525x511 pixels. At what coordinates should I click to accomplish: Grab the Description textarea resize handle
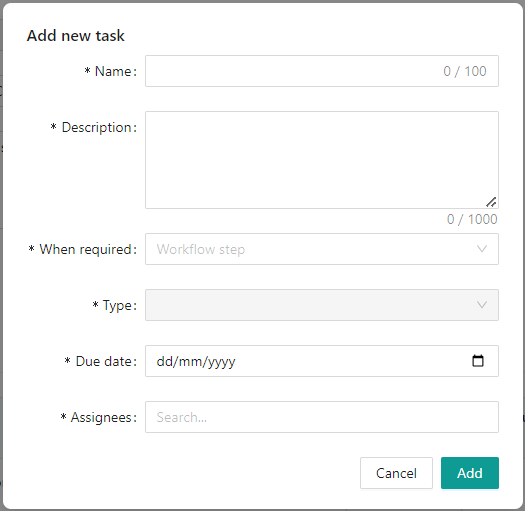click(x=491, y=202)
